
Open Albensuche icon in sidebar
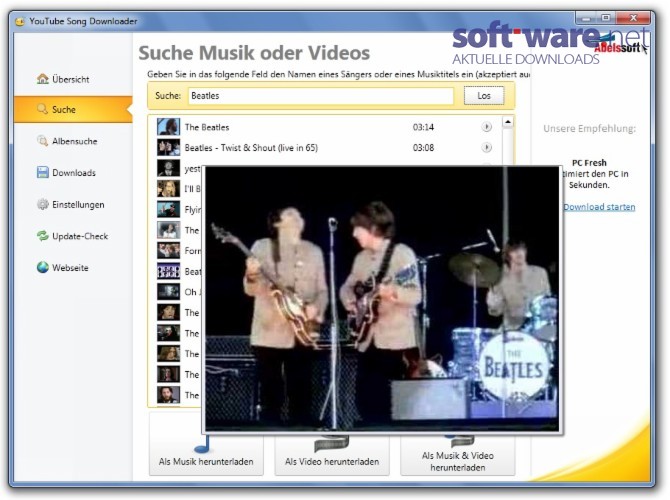click(43, 141)
